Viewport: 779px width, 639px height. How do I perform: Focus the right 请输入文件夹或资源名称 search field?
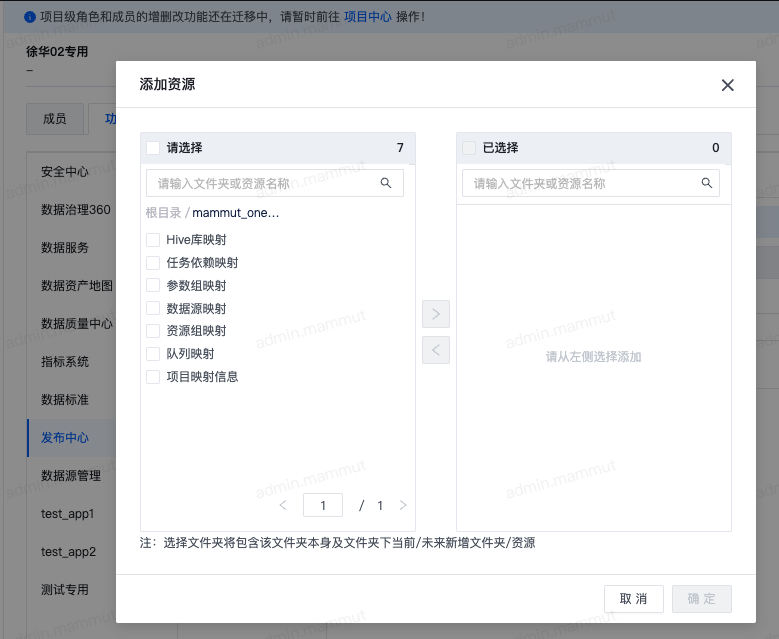pos(591,183)
